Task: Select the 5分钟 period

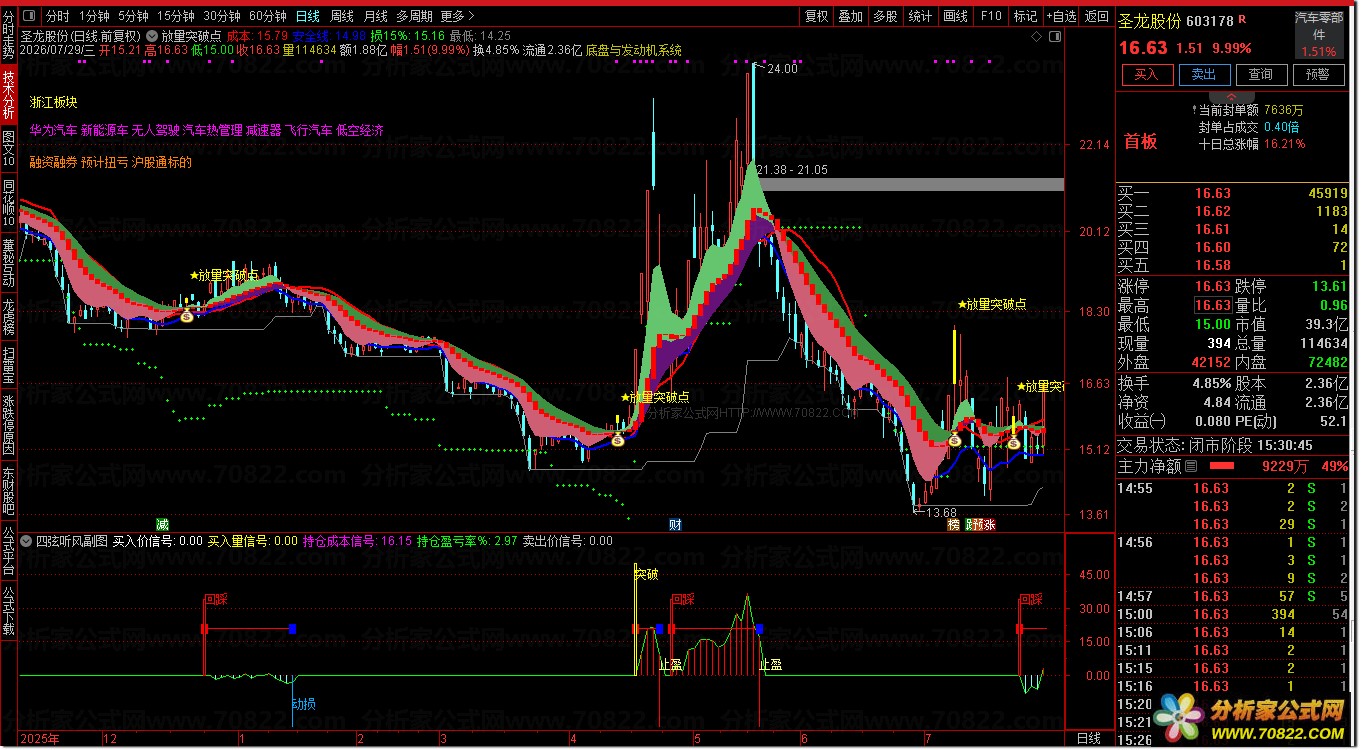Action: (134, 16)
